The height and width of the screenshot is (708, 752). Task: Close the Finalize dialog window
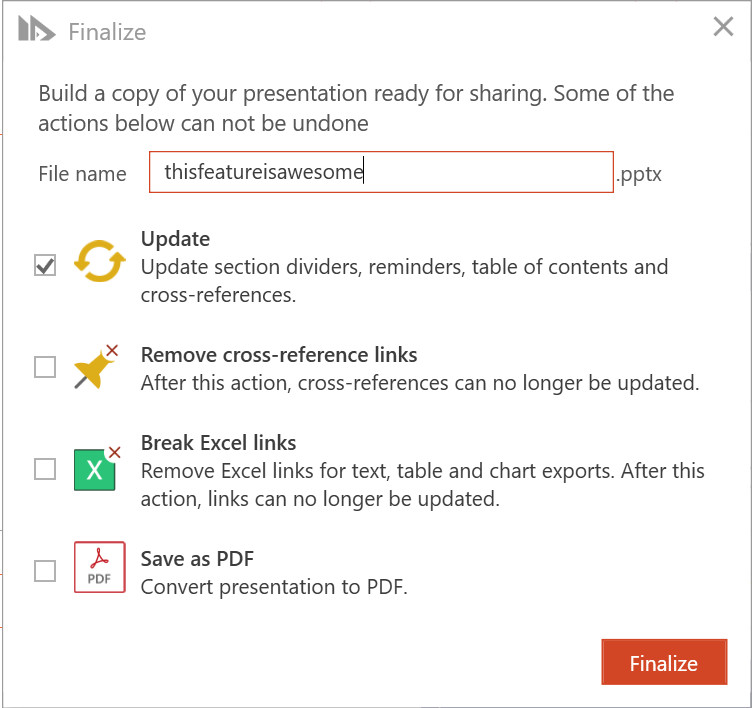pyautogui.click(x=723, y=27)
